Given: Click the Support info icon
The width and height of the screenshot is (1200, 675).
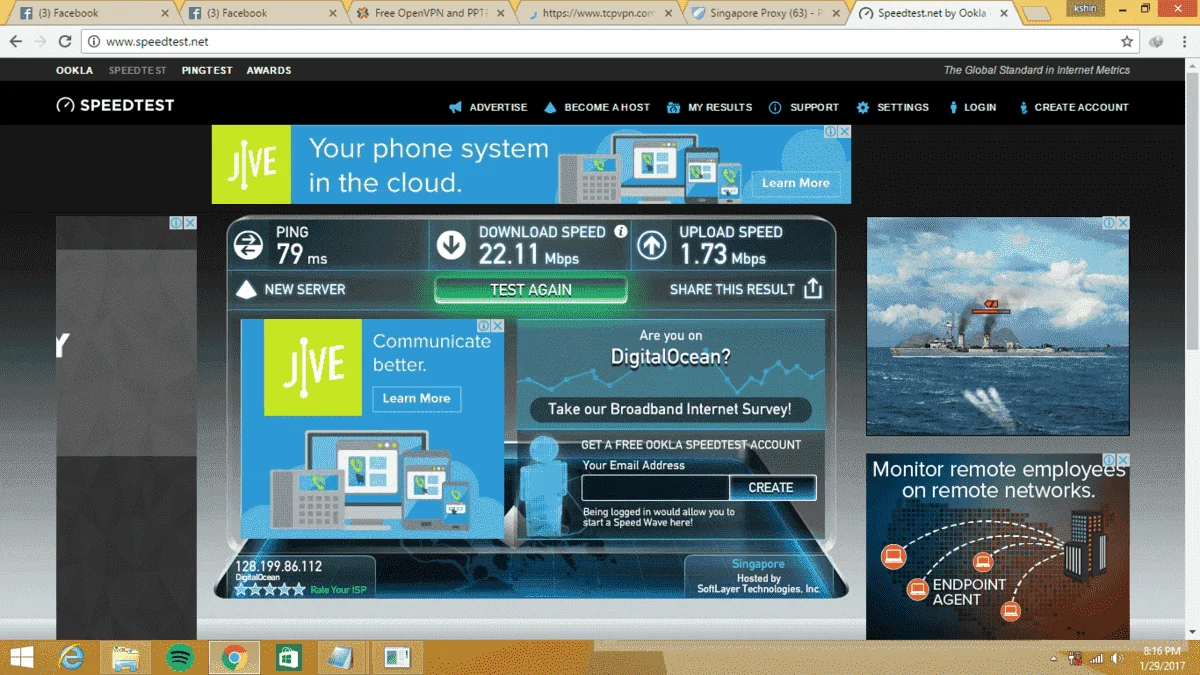Looking at the screenshot, I should pyautogui.click(x=775, y=107).
